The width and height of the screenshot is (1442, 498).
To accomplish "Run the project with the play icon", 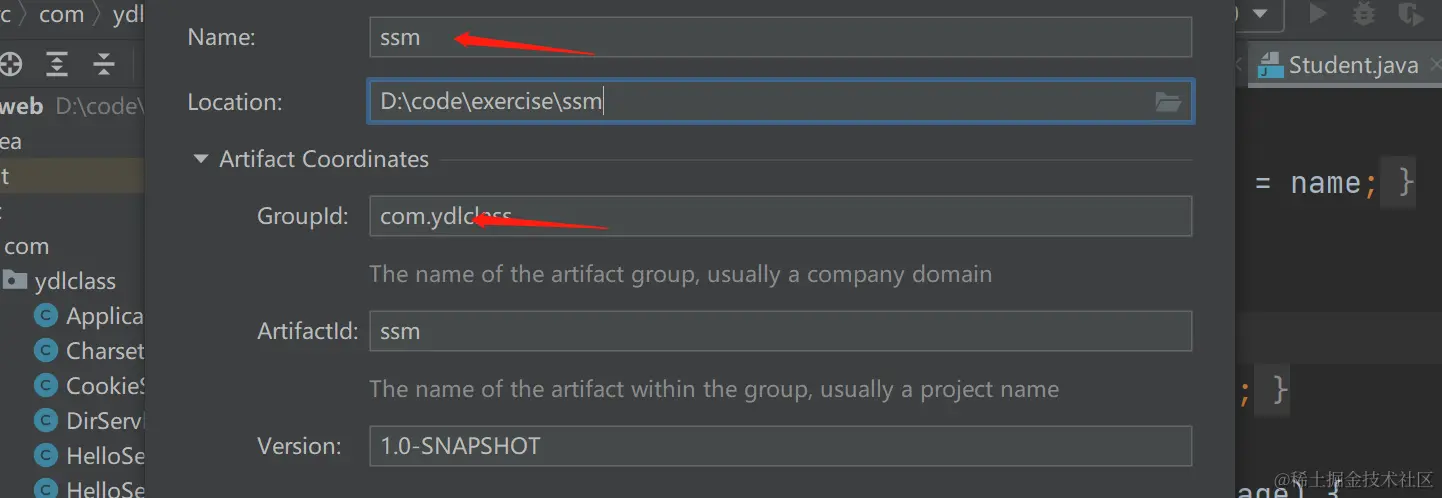I will (x=1317, y=14).
